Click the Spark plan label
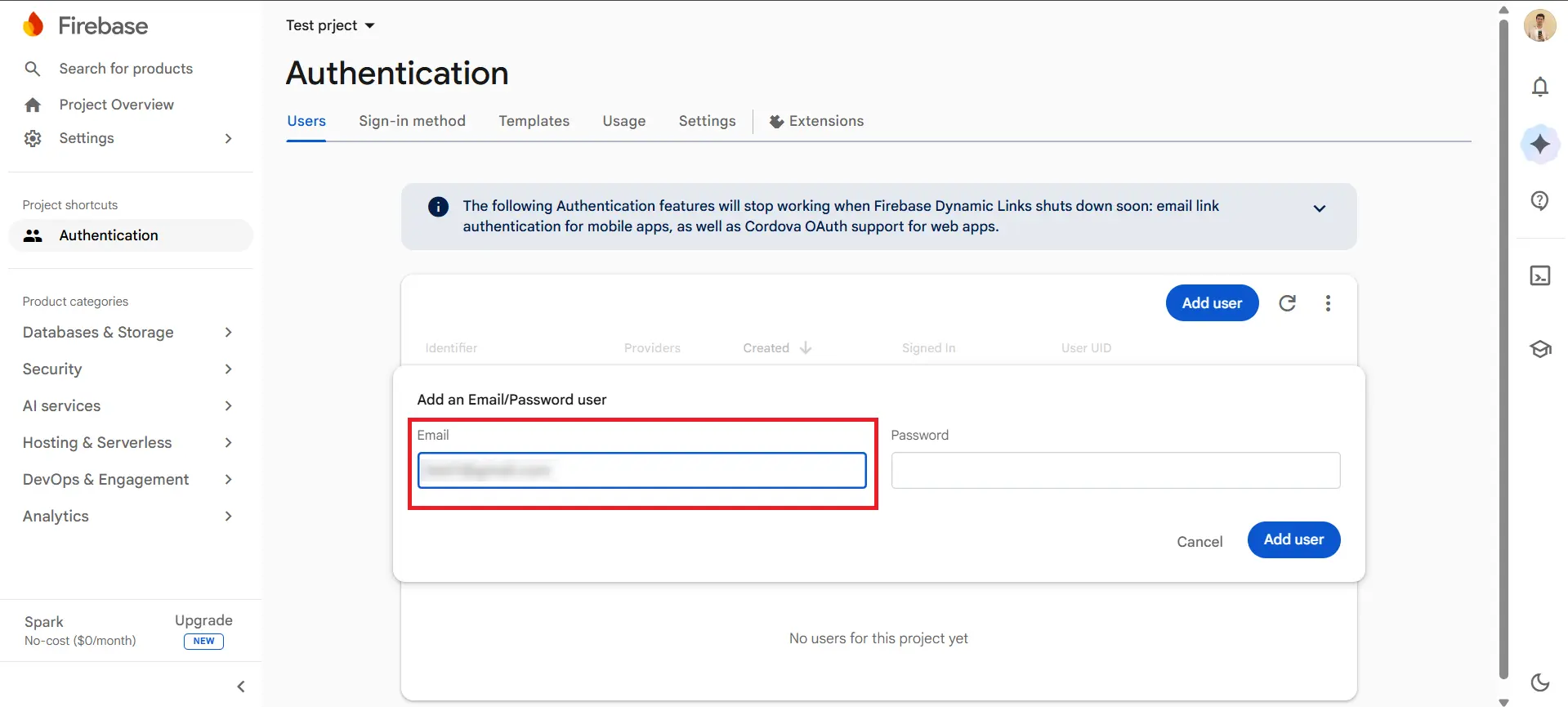 [44, 622]
